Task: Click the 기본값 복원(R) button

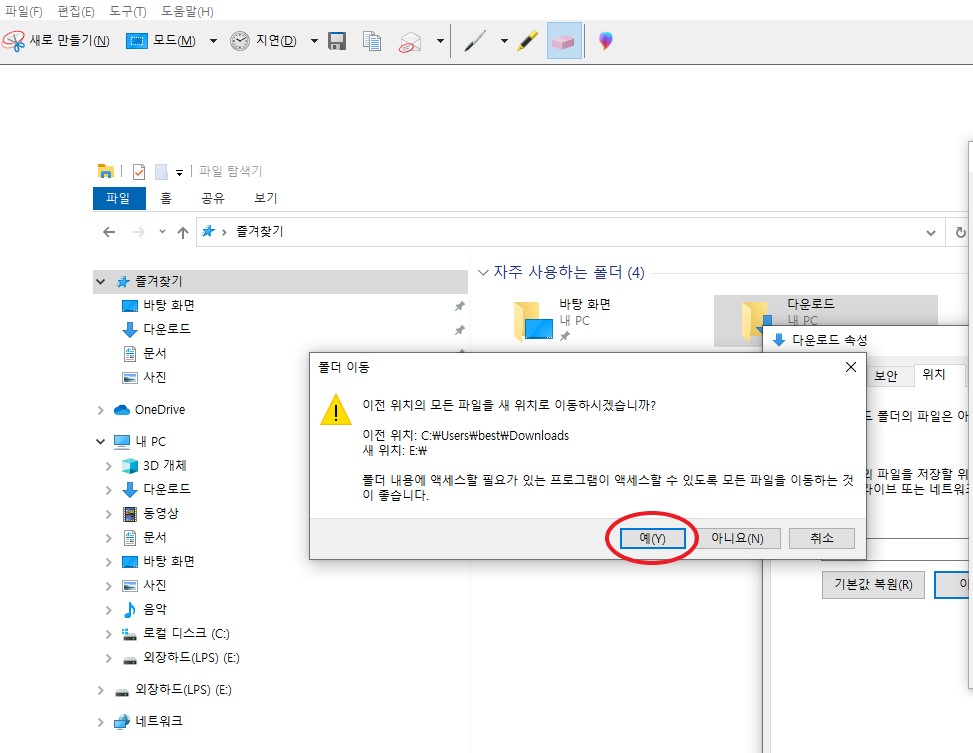Action: [873, 585]
